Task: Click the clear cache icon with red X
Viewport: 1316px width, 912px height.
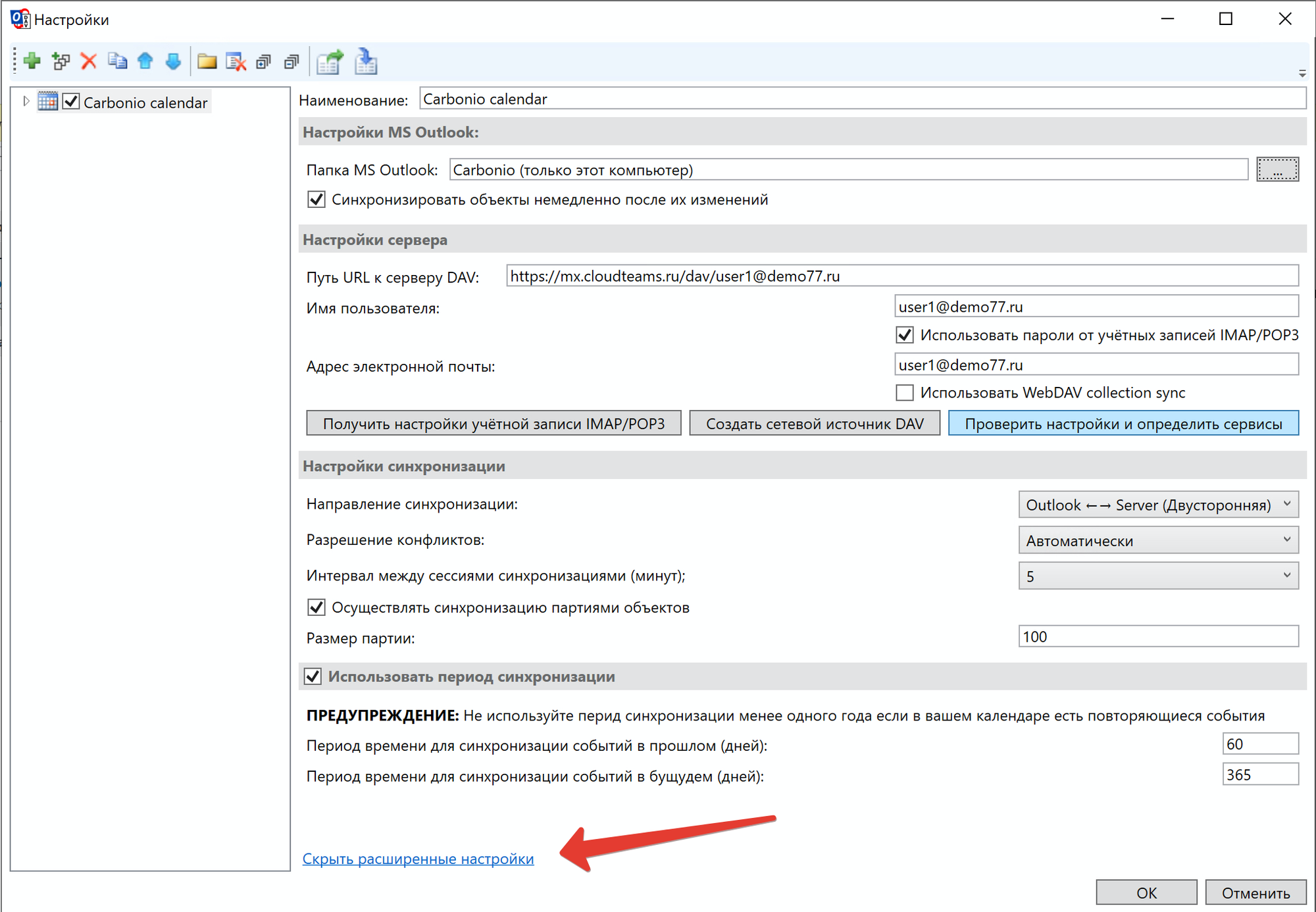Action: [x=236, y=61]
